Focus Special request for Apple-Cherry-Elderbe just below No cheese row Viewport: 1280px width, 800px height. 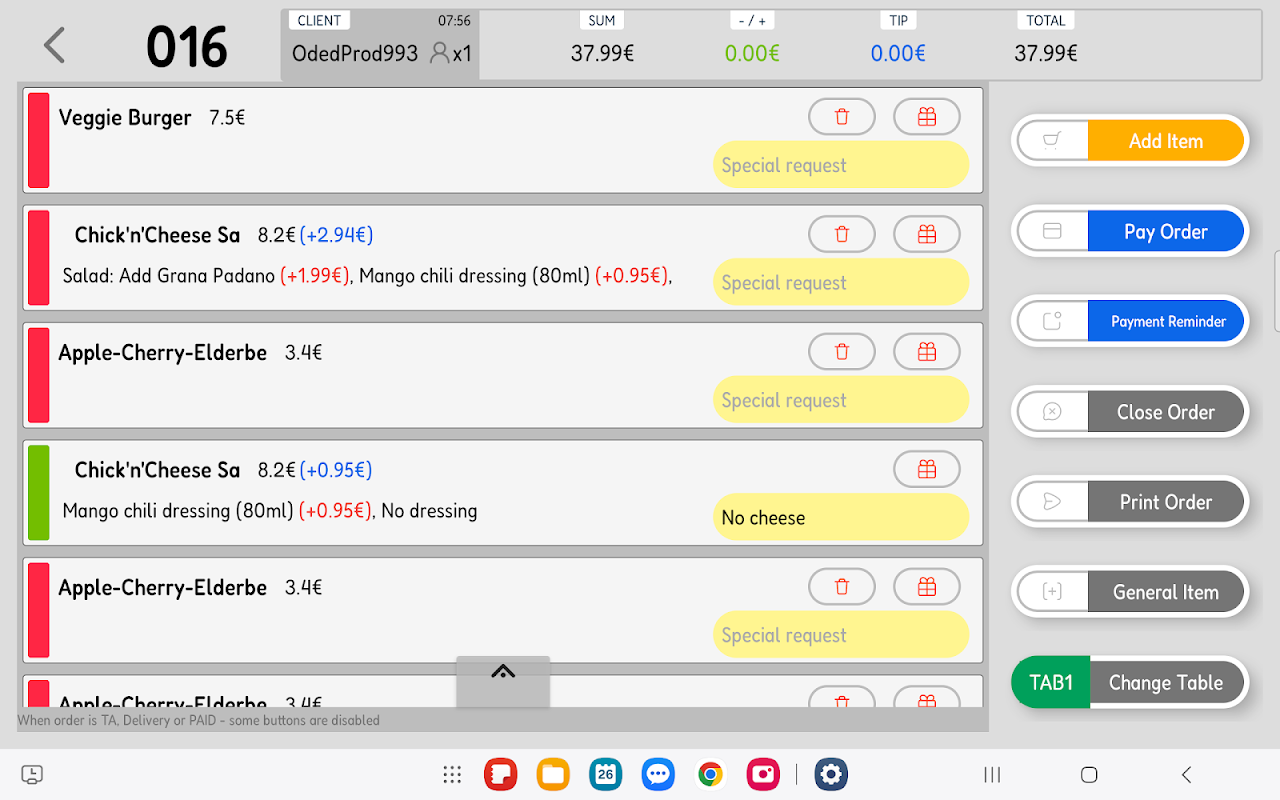tap(841, 635)
